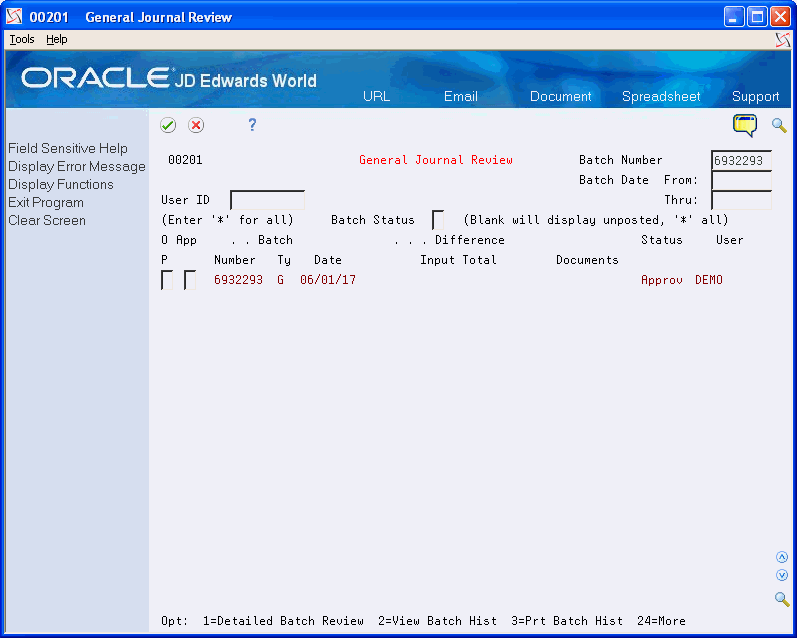Click the application icon in the title bar

(14, 17)
